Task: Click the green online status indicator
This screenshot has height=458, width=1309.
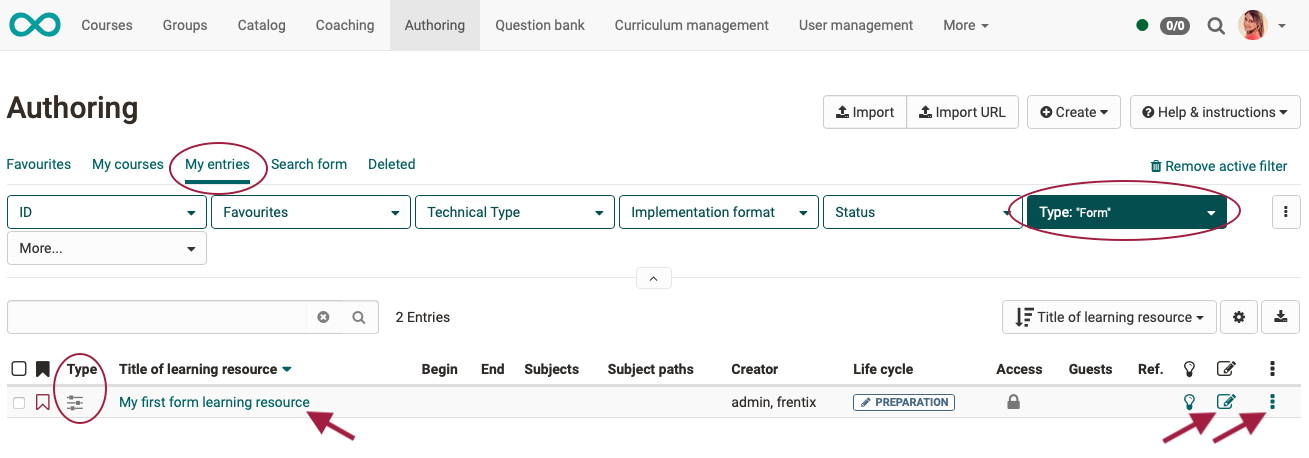Action: coord(1142,26)
